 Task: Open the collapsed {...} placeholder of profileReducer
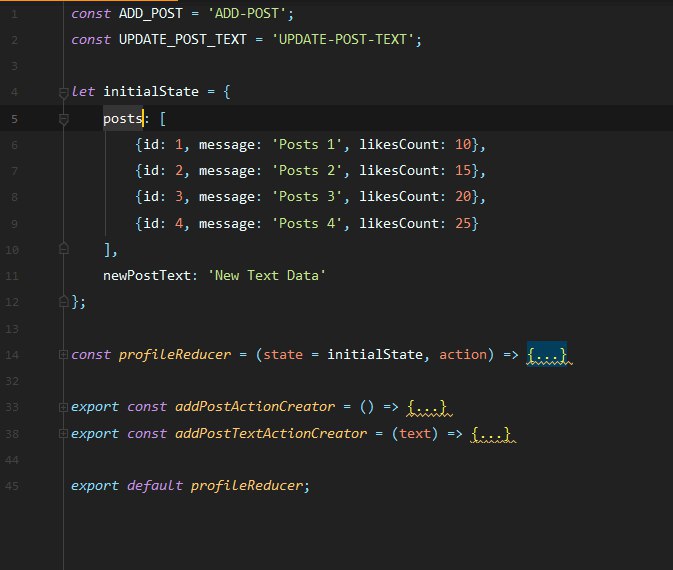[547, 355]
